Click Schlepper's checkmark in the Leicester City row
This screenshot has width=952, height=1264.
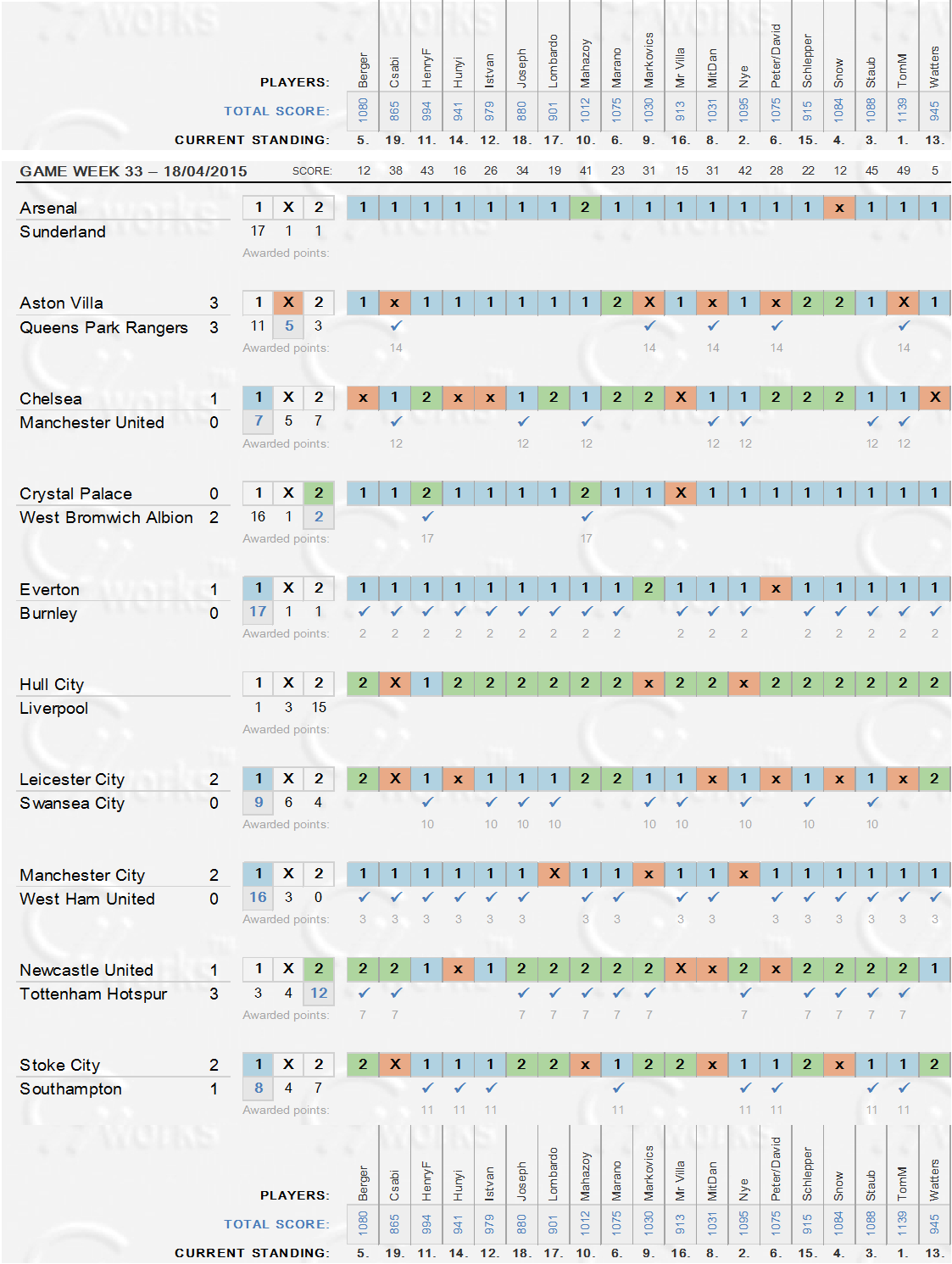808,802
